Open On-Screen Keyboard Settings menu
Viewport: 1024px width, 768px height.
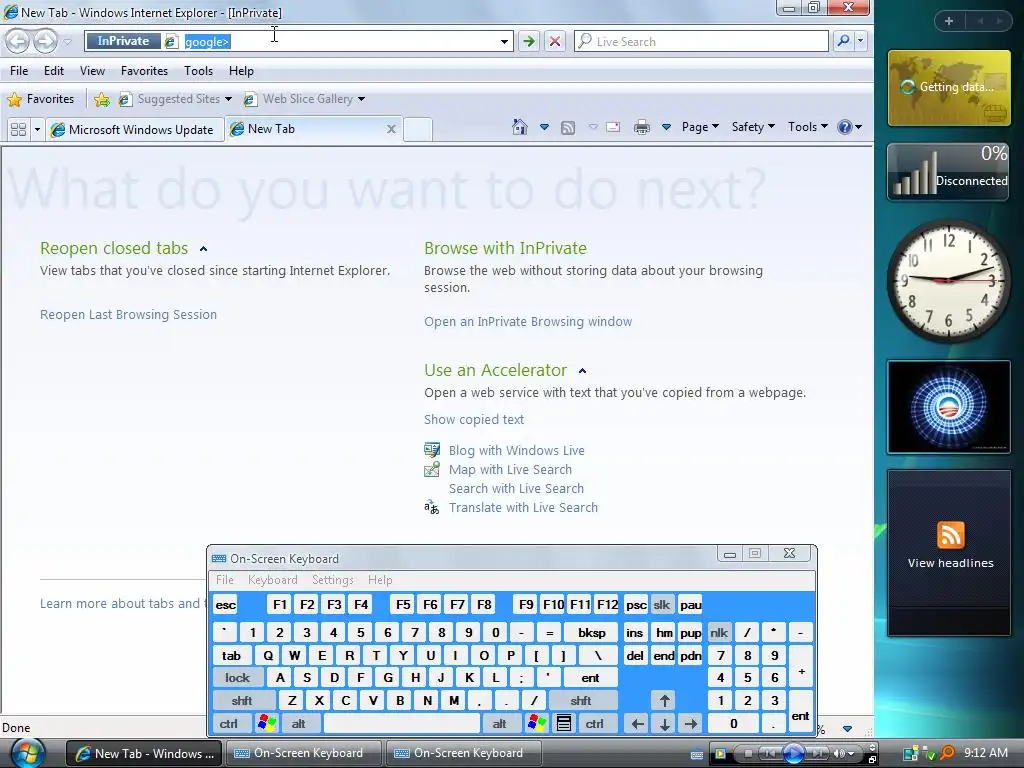pyautogui.click(x=332, y=580)
